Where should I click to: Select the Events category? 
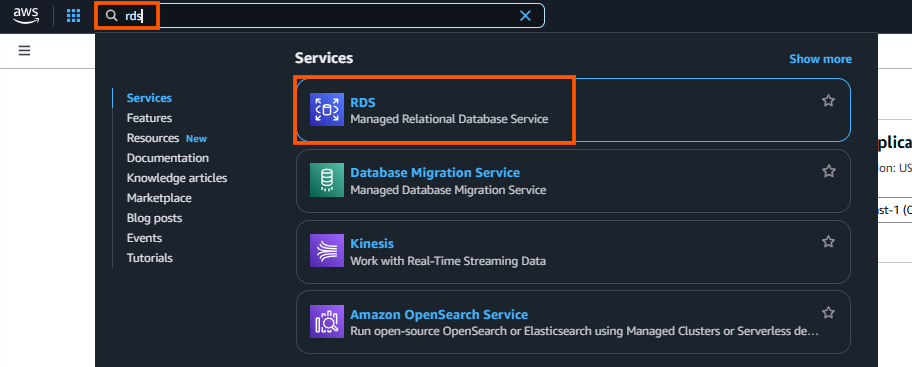click(x=144, y=238)
